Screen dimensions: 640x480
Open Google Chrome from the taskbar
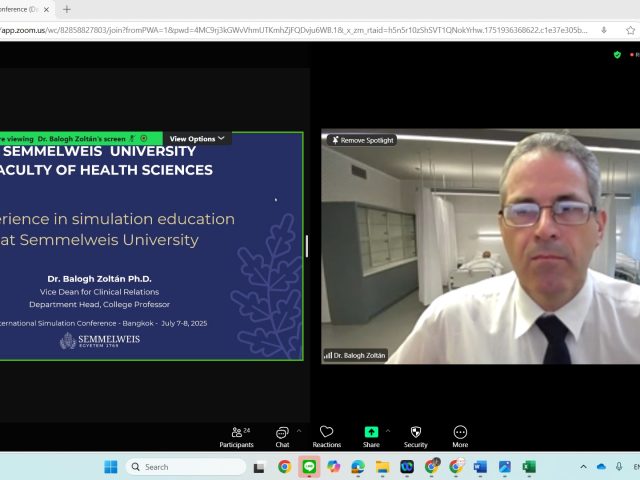pyautogui.click(x=284, y=467)
